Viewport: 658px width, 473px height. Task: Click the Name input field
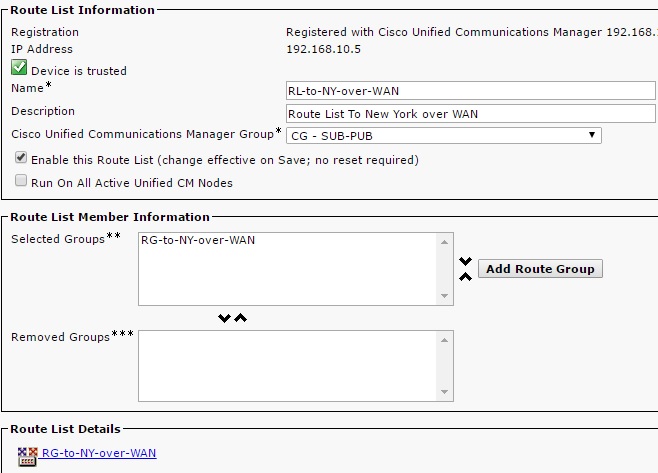pos(470,91)
